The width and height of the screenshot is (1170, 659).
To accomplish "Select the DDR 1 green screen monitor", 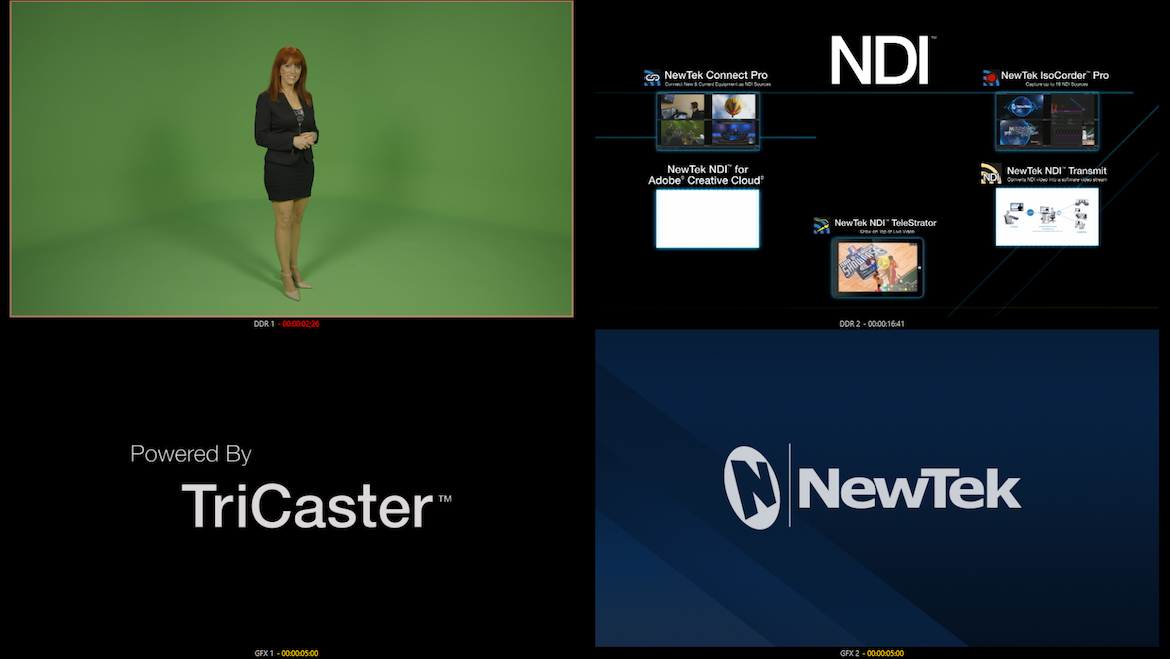I will click(x=291, y=159).
